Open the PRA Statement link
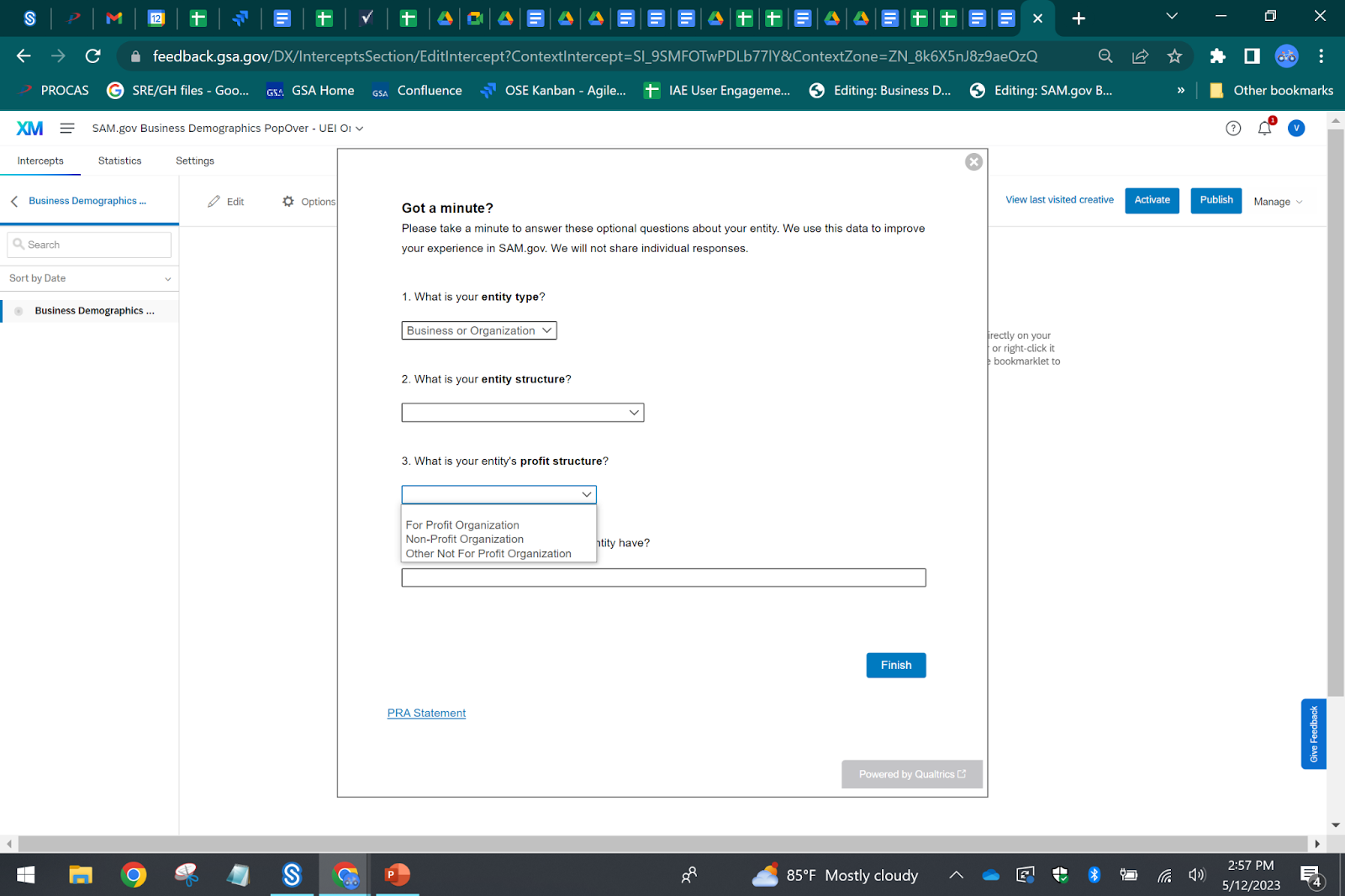This screenshot has width=1345, height=896. pos(426,713)
